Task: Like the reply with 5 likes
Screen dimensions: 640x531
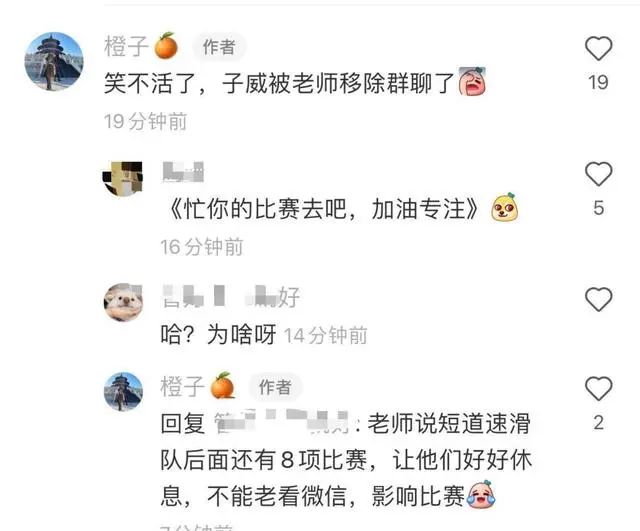Action: [x=598, y=174]
